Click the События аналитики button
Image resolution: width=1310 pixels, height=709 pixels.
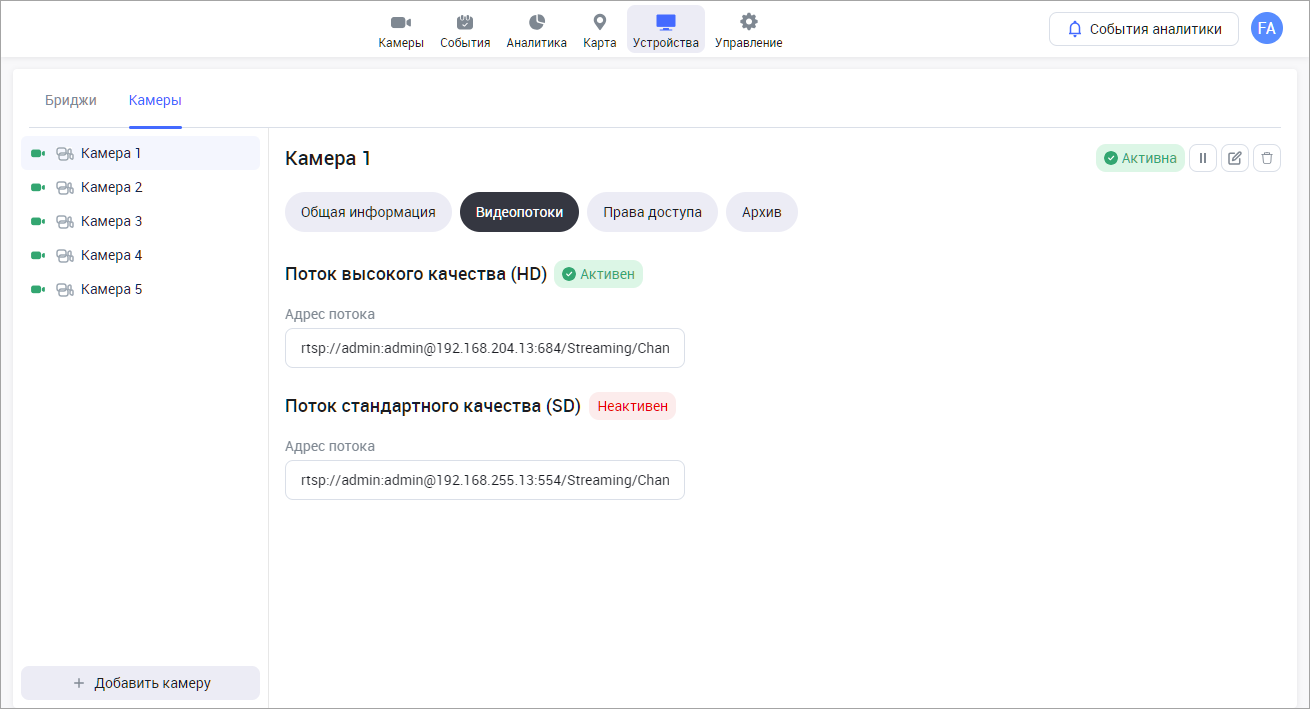click(x=1143, y=29)
